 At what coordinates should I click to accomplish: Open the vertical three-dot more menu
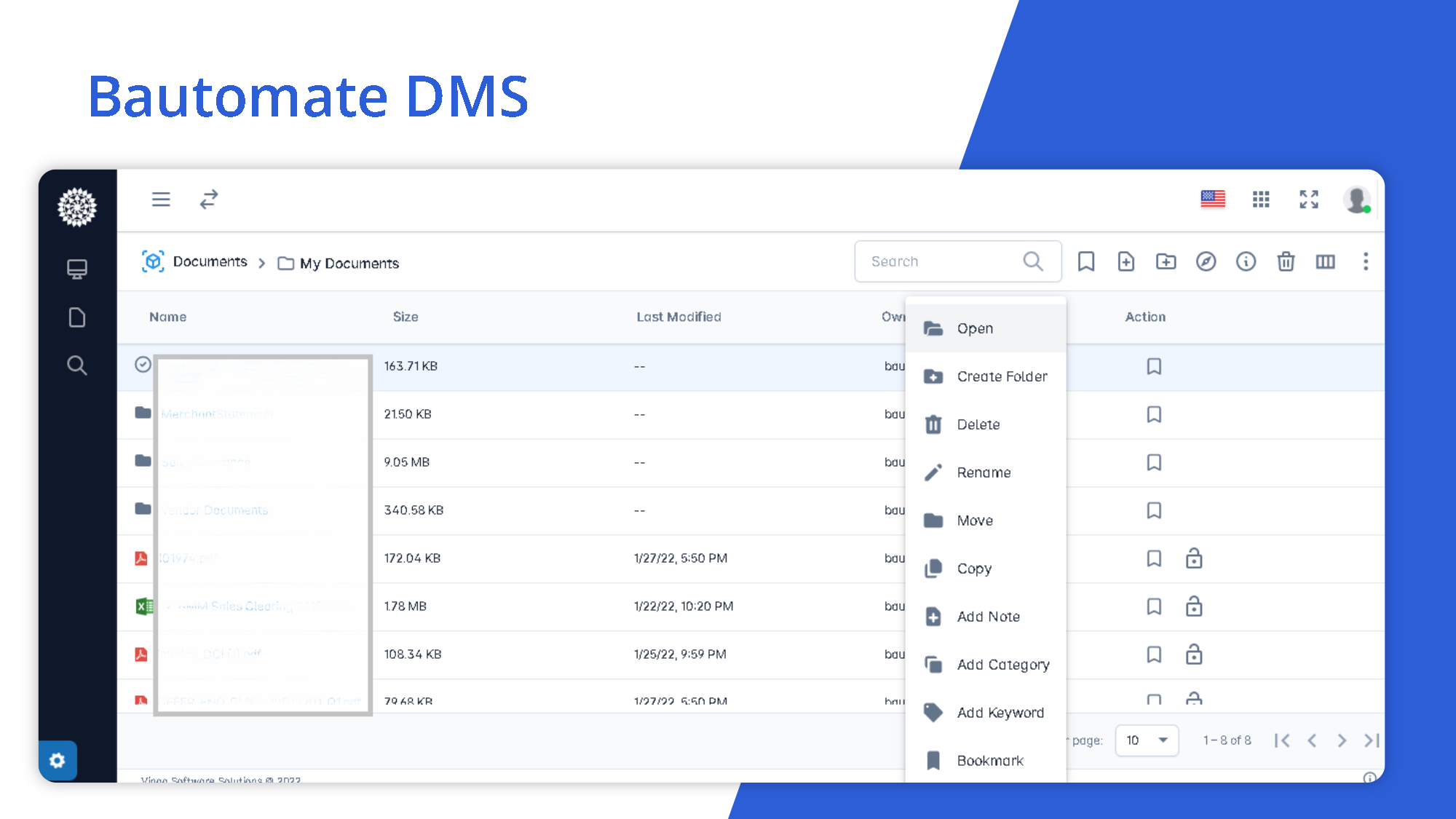(x=1366, y=261)
